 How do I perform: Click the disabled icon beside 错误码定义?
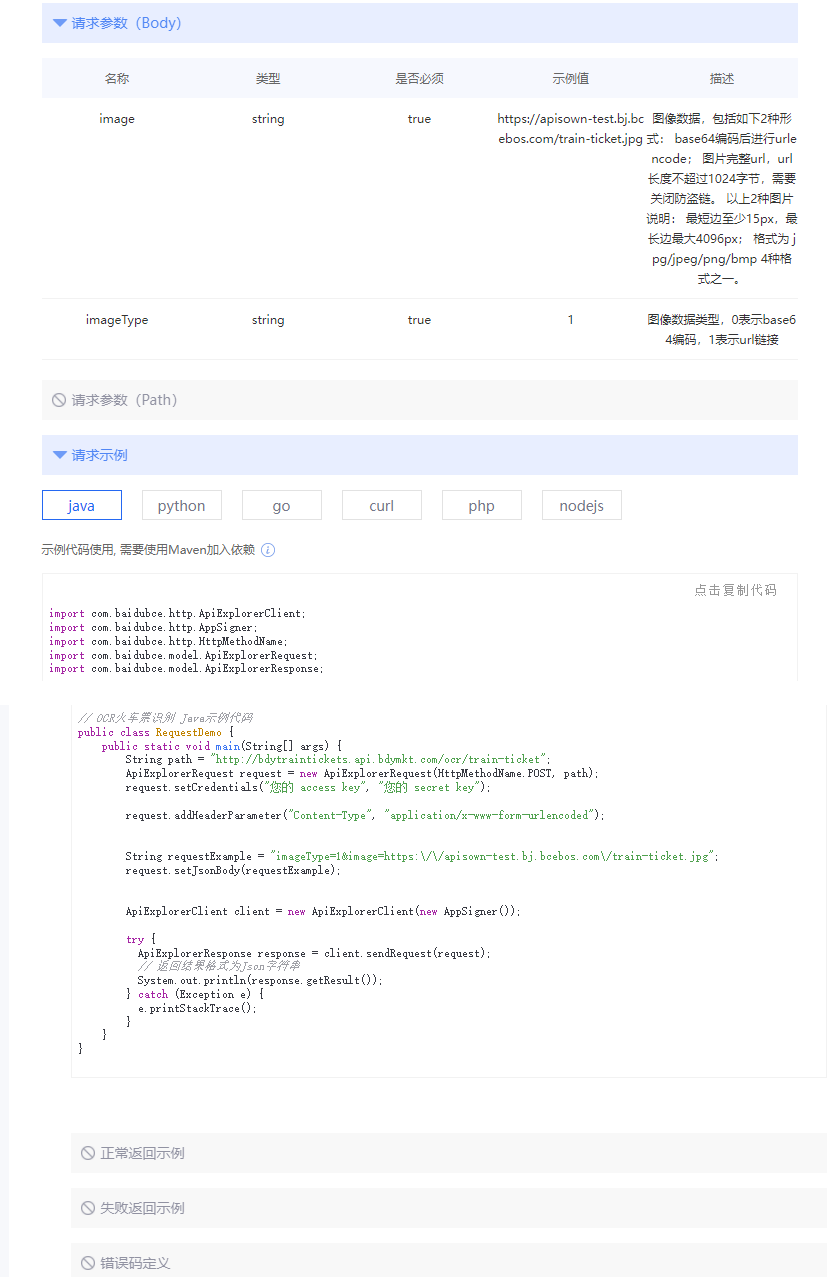pos(88,1263)
